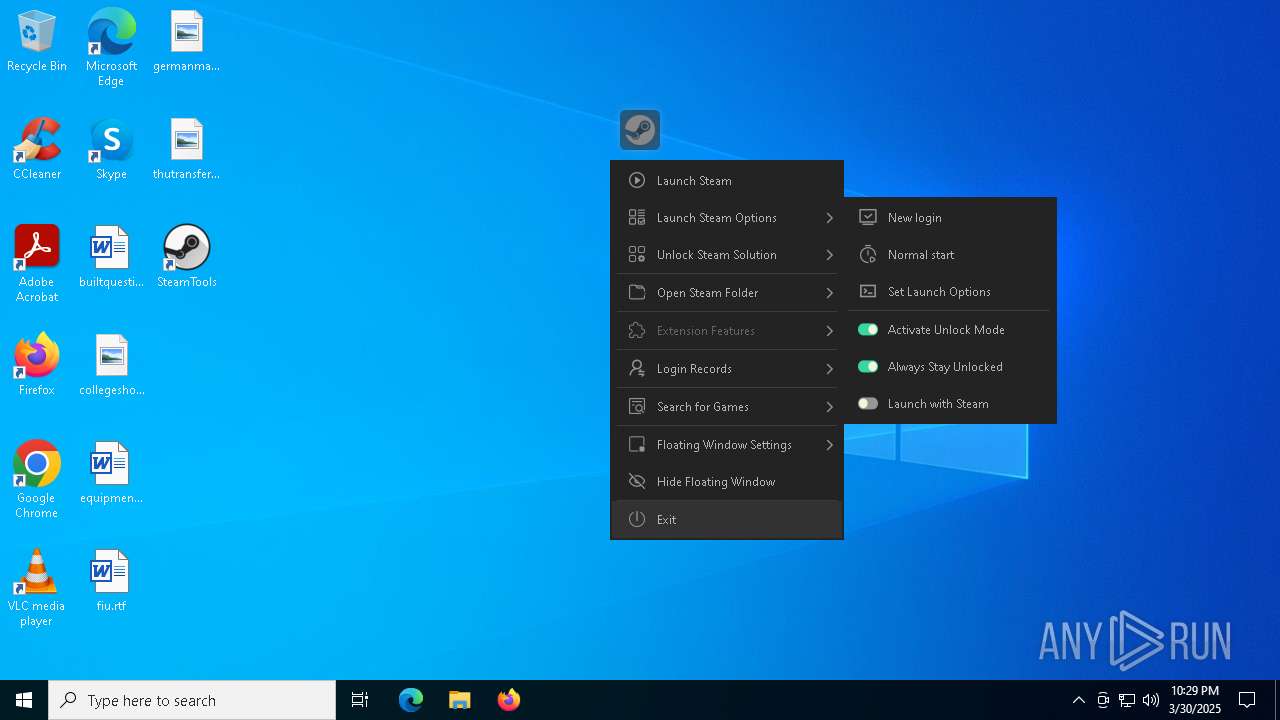The image size is (1280, 720).
Task: Click the play icon beside Launch Steam
Action: point(636,181)
